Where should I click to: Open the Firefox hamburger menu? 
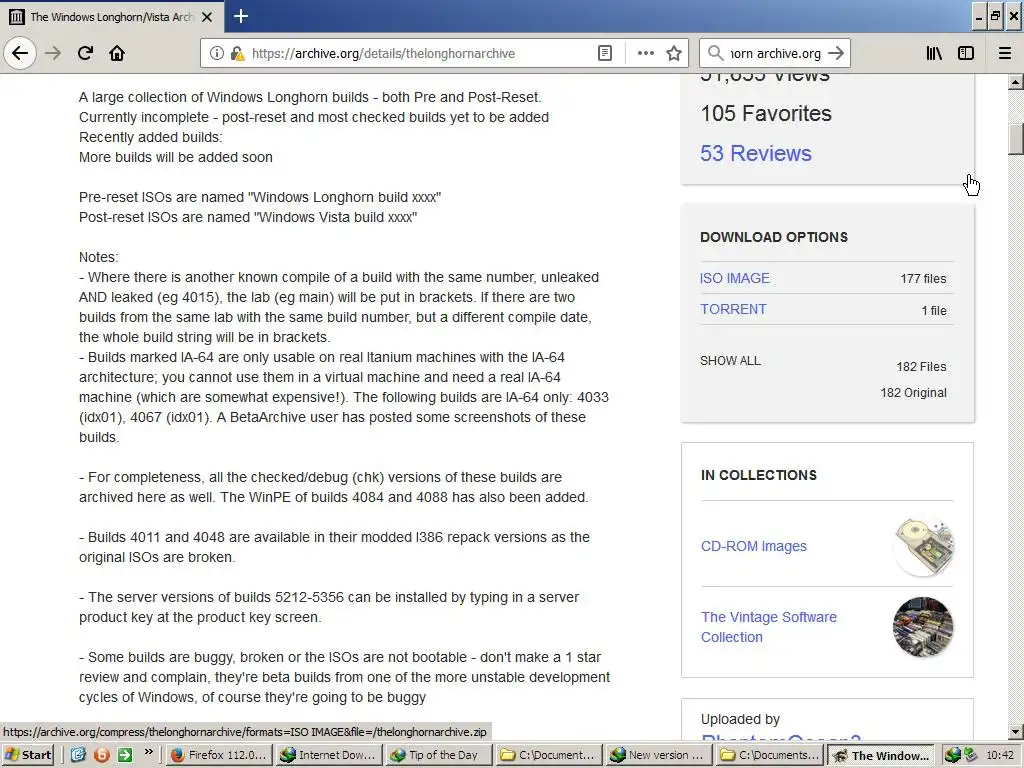[x=1005, y=53]
